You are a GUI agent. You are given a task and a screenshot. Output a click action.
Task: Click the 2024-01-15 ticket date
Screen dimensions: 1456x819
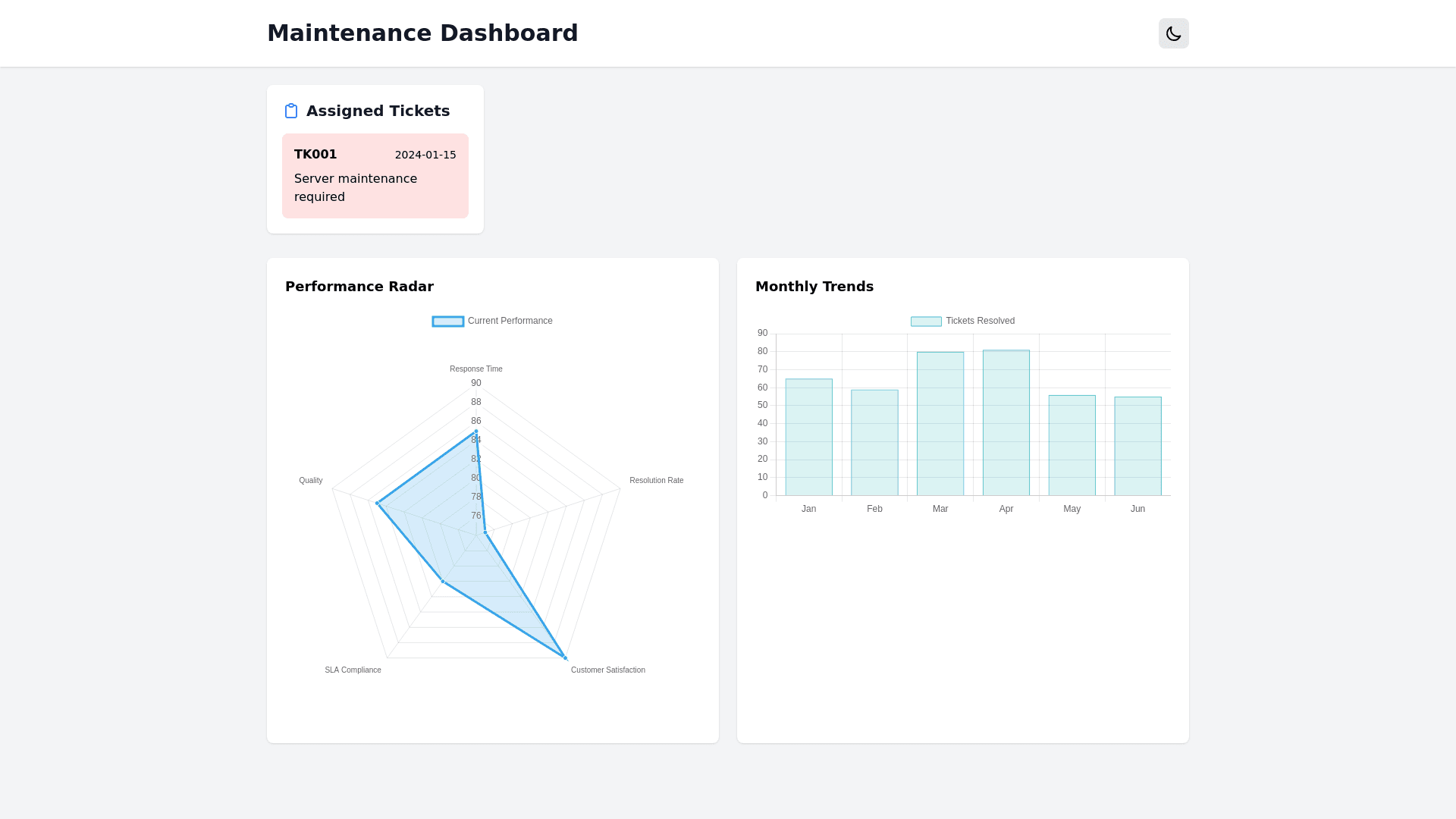[425, 155]
